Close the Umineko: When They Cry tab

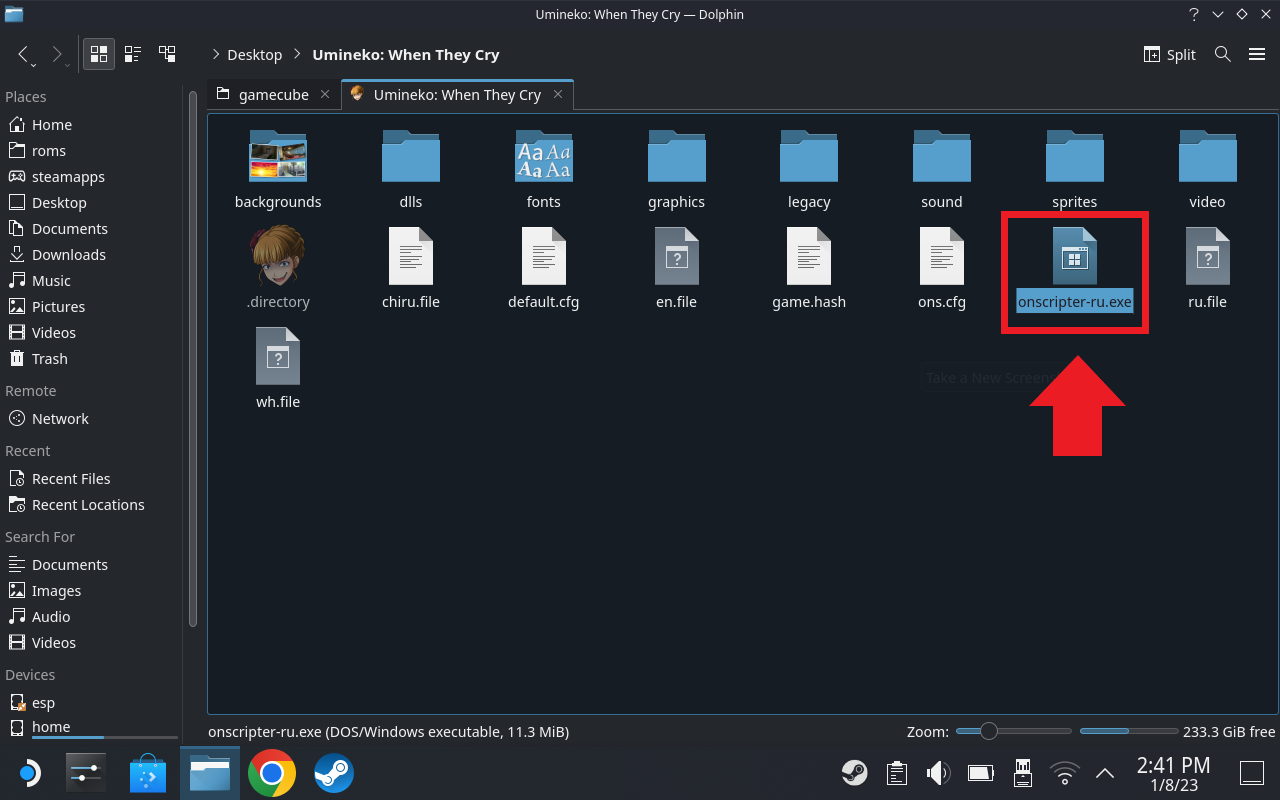tap(559, 94)
